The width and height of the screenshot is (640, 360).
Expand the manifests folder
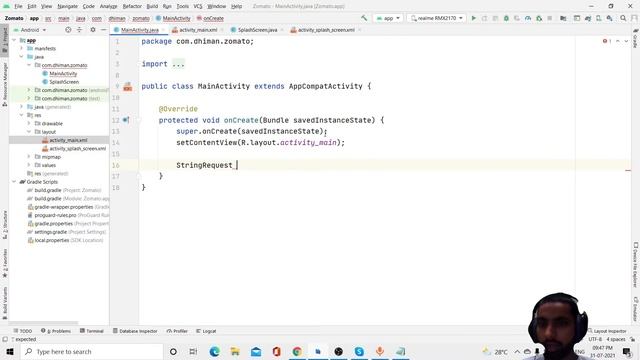21,49
